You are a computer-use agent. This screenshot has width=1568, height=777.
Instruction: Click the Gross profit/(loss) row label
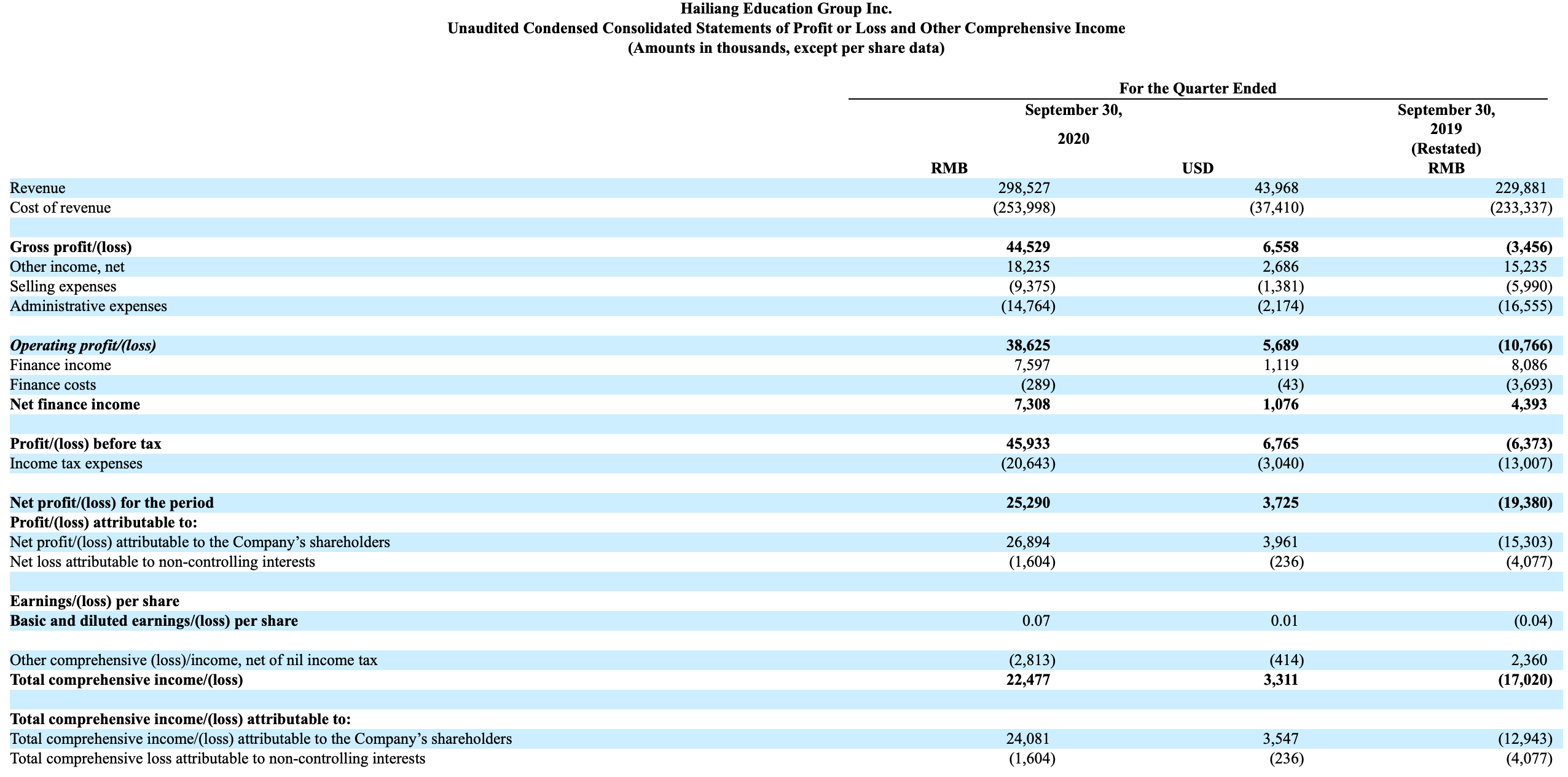click(71, 247)
